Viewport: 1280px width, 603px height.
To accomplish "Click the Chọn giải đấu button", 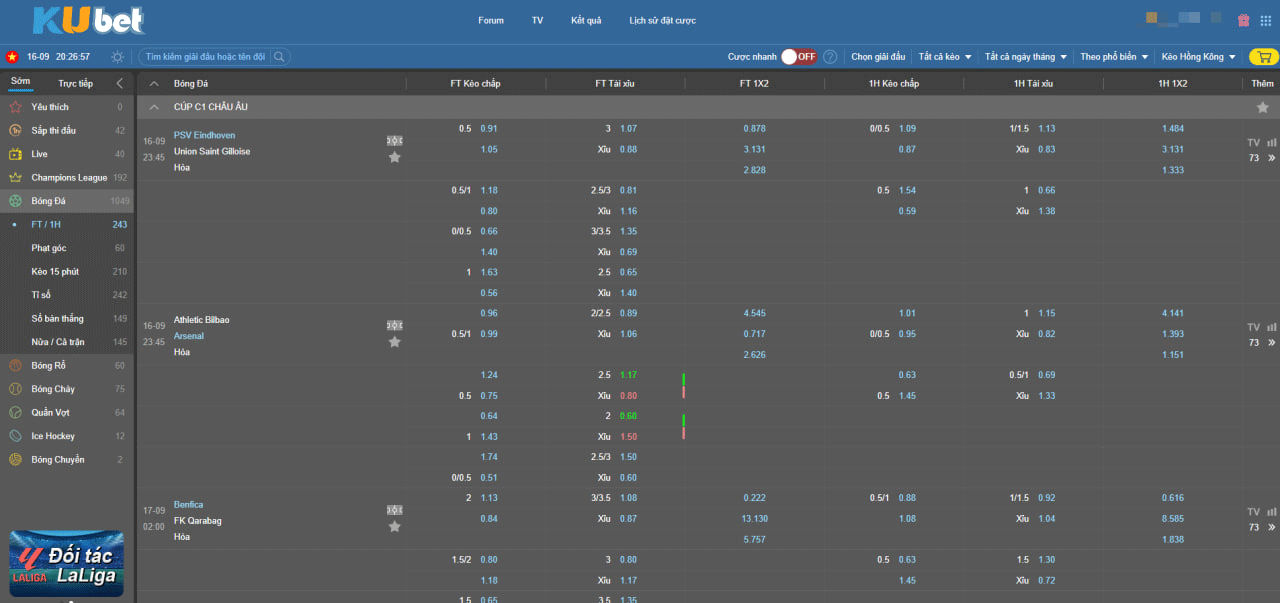I will (x=878, y=57).
